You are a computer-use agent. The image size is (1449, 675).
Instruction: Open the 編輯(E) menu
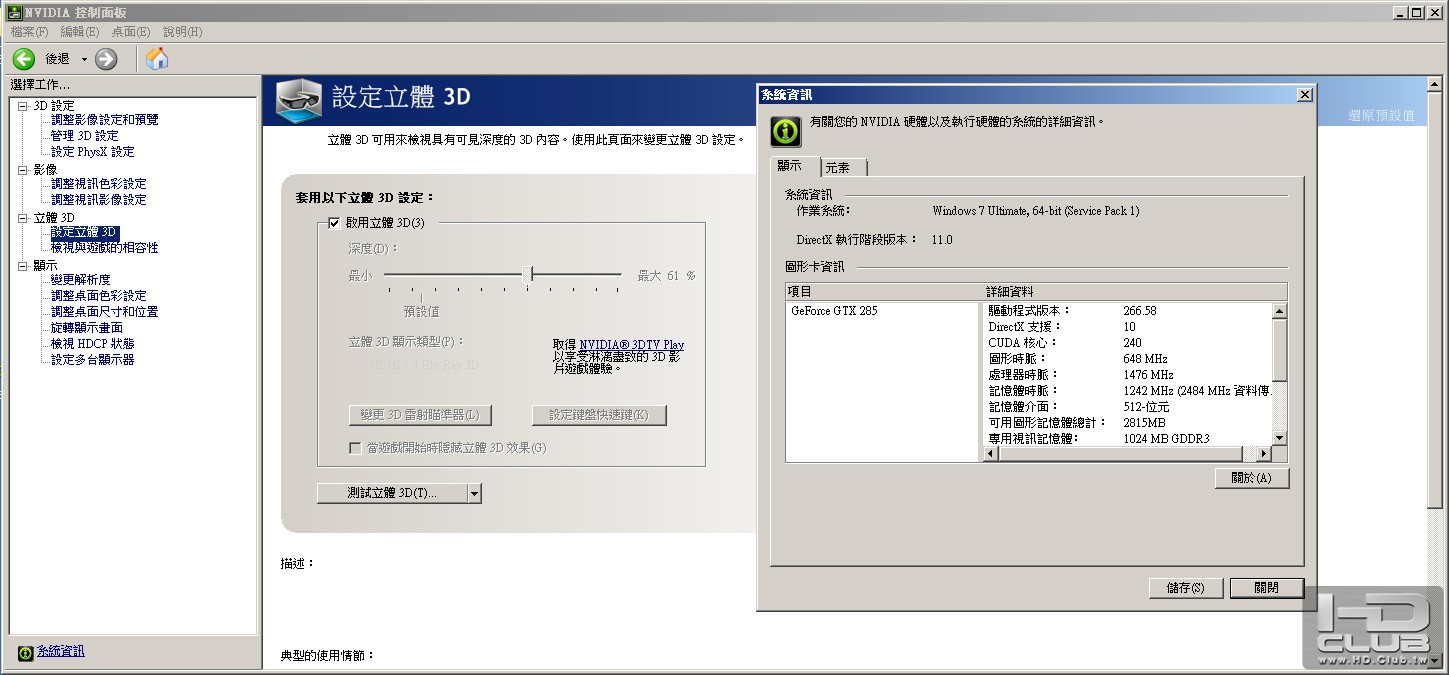point(80,32)
